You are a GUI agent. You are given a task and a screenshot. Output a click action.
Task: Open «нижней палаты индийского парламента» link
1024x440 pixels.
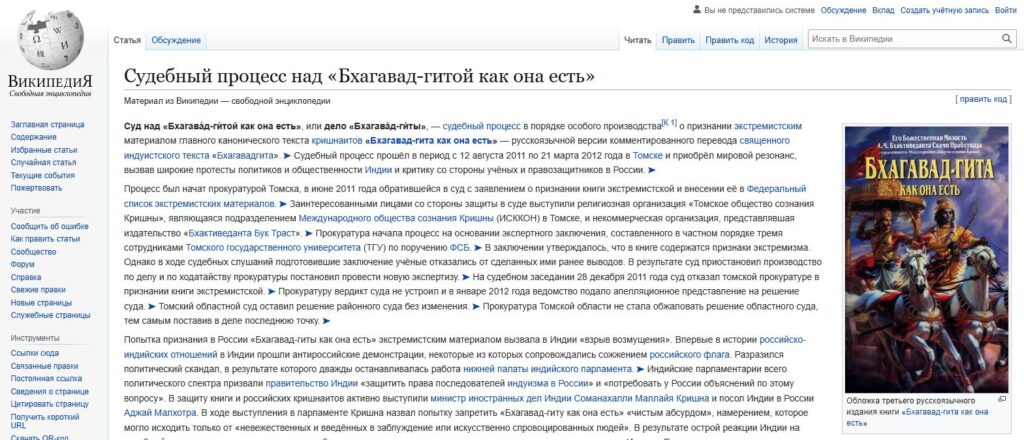[x=549, y=369]
